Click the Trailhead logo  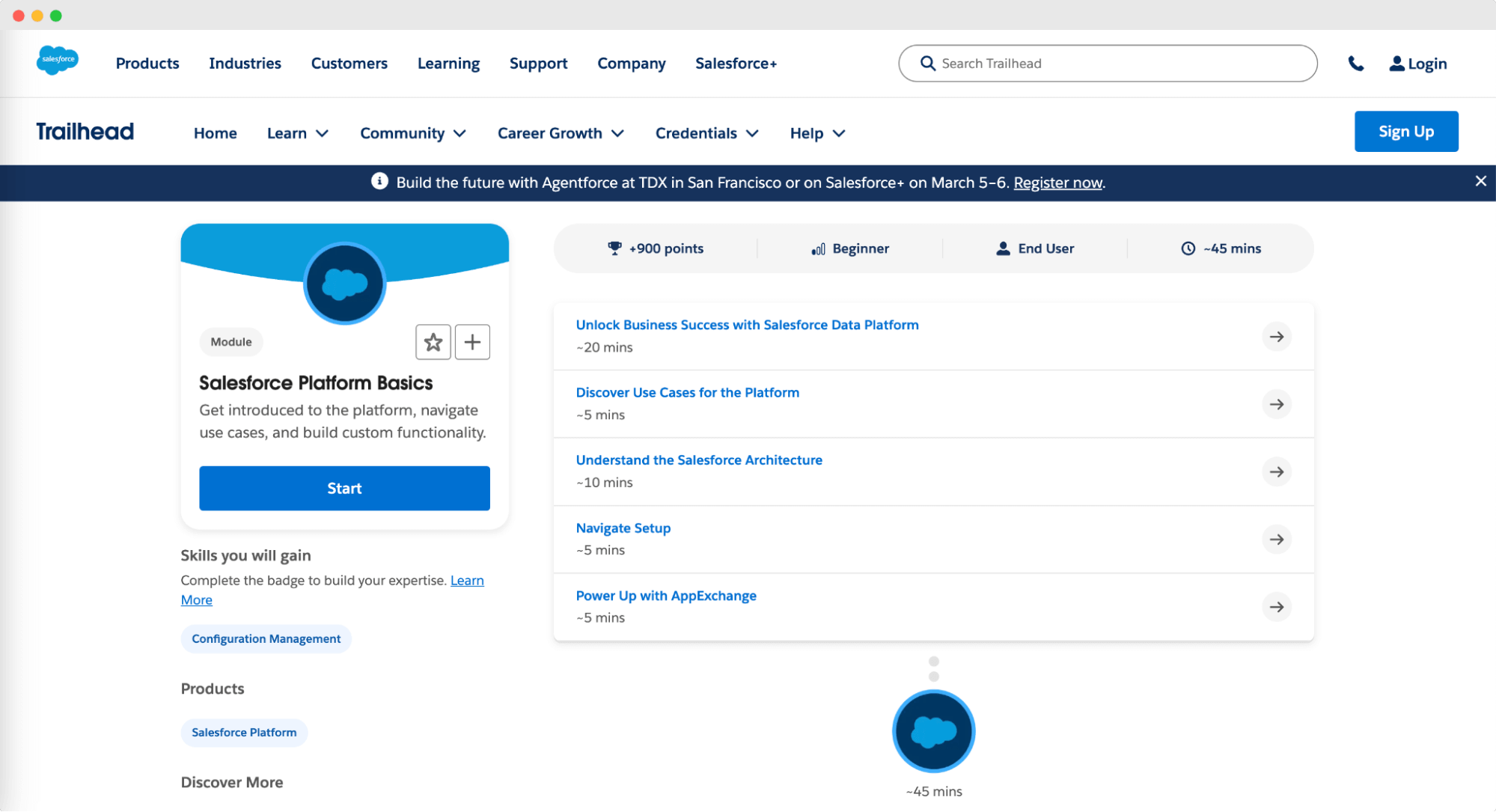[85, 132]
